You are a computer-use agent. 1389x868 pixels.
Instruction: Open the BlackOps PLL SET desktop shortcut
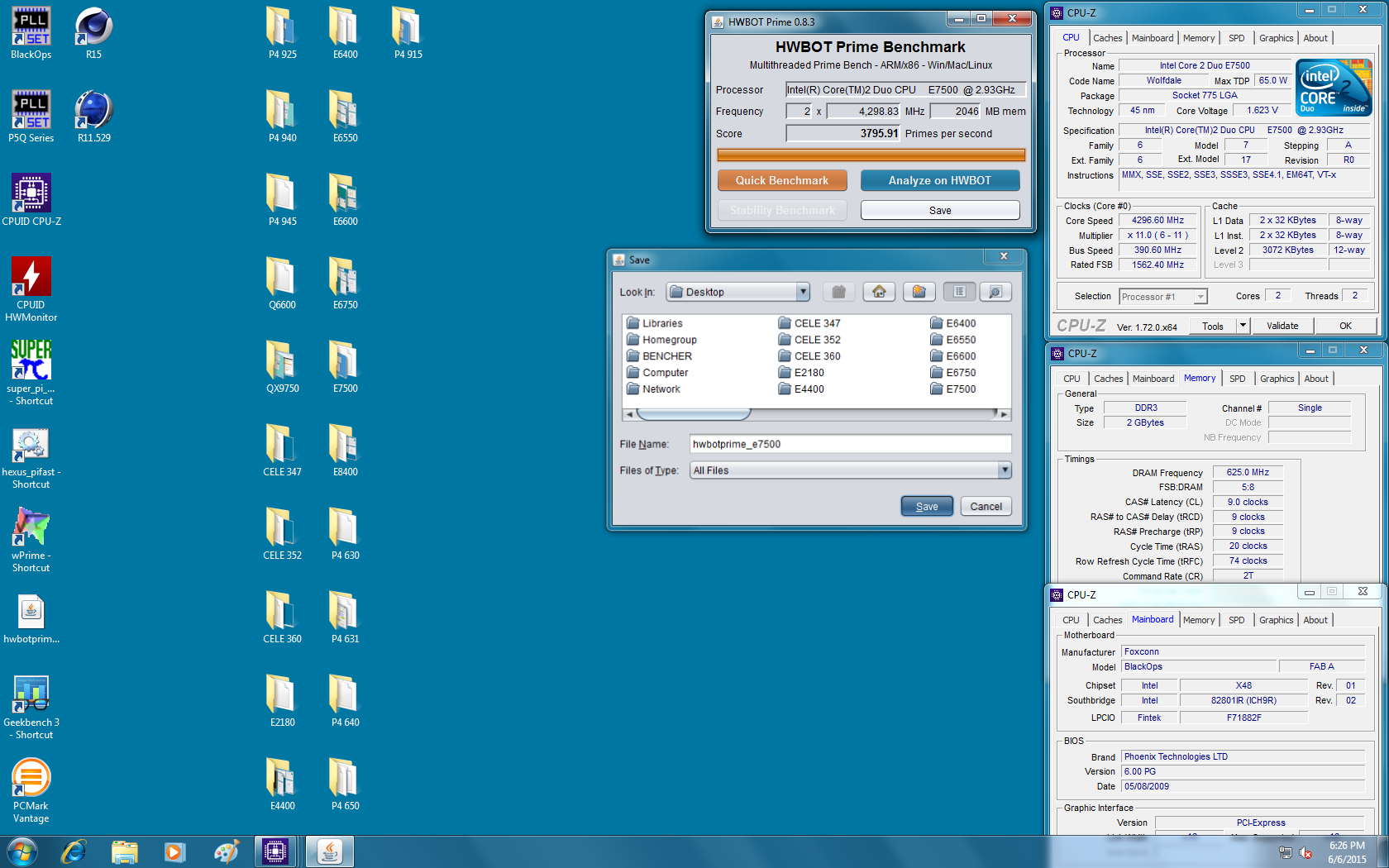[31, 33]
